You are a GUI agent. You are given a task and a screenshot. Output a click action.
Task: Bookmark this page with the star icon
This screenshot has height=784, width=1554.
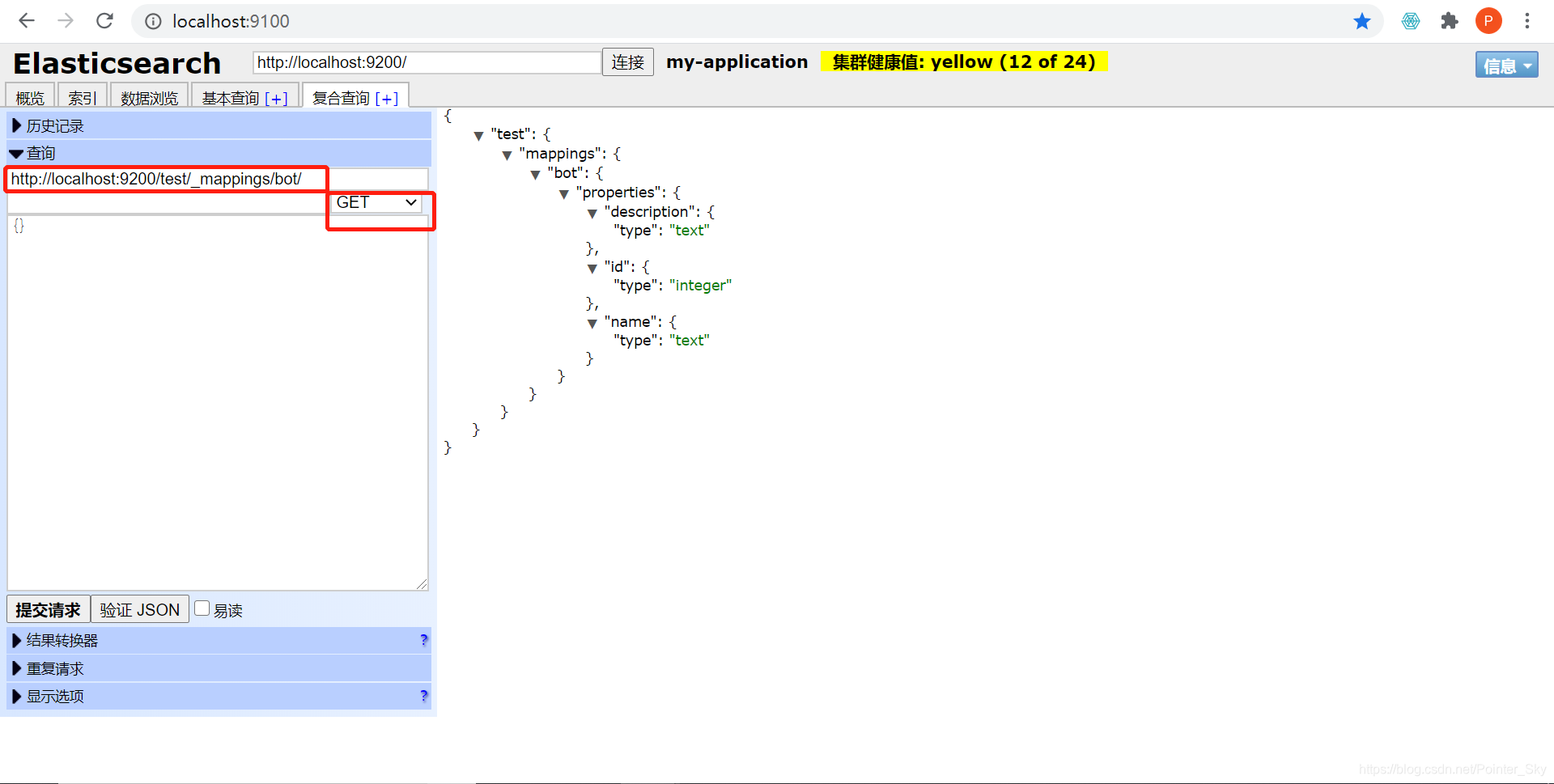click(1362, 21)
